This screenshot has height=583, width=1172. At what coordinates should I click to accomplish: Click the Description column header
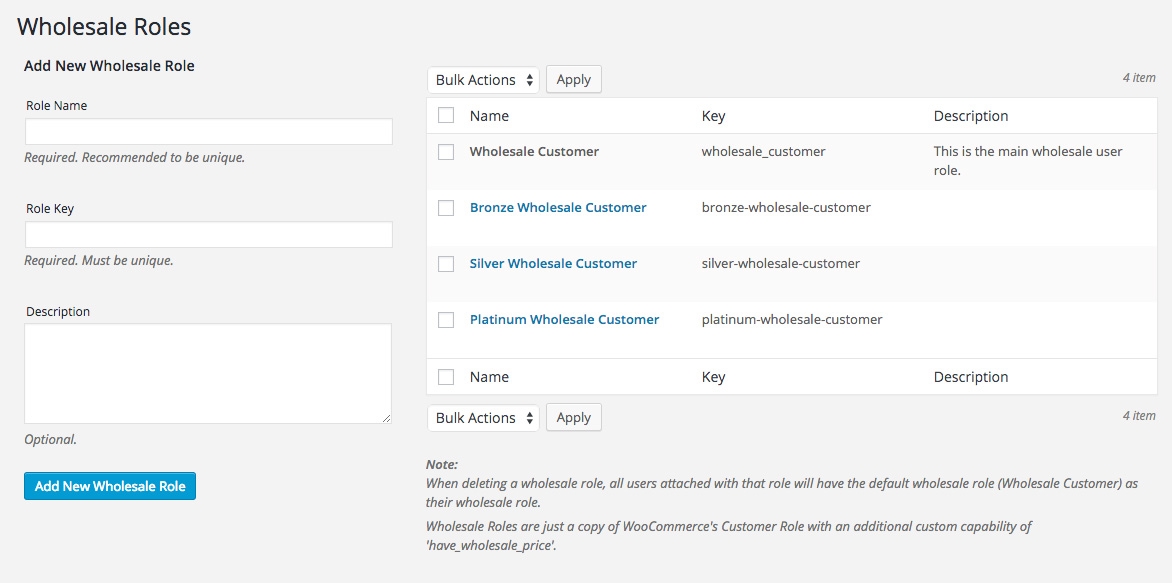970,115
